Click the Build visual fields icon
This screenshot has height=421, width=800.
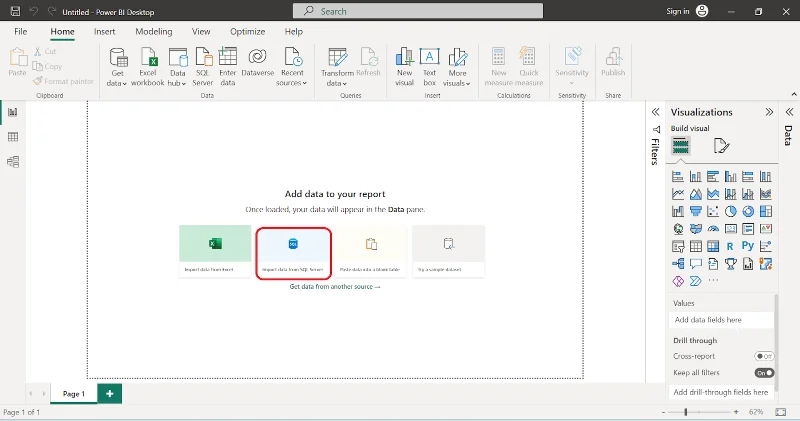[x=681, y=146]
